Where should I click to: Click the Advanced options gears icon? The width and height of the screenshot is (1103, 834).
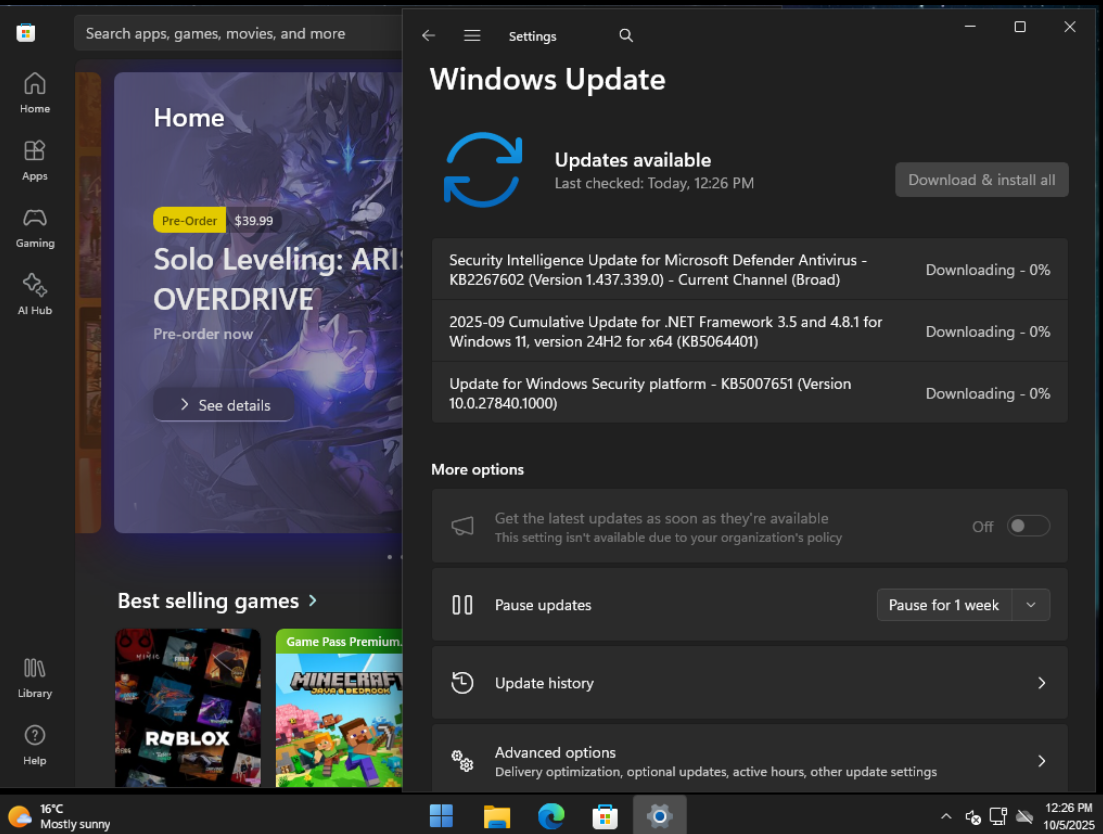point(462,761)
